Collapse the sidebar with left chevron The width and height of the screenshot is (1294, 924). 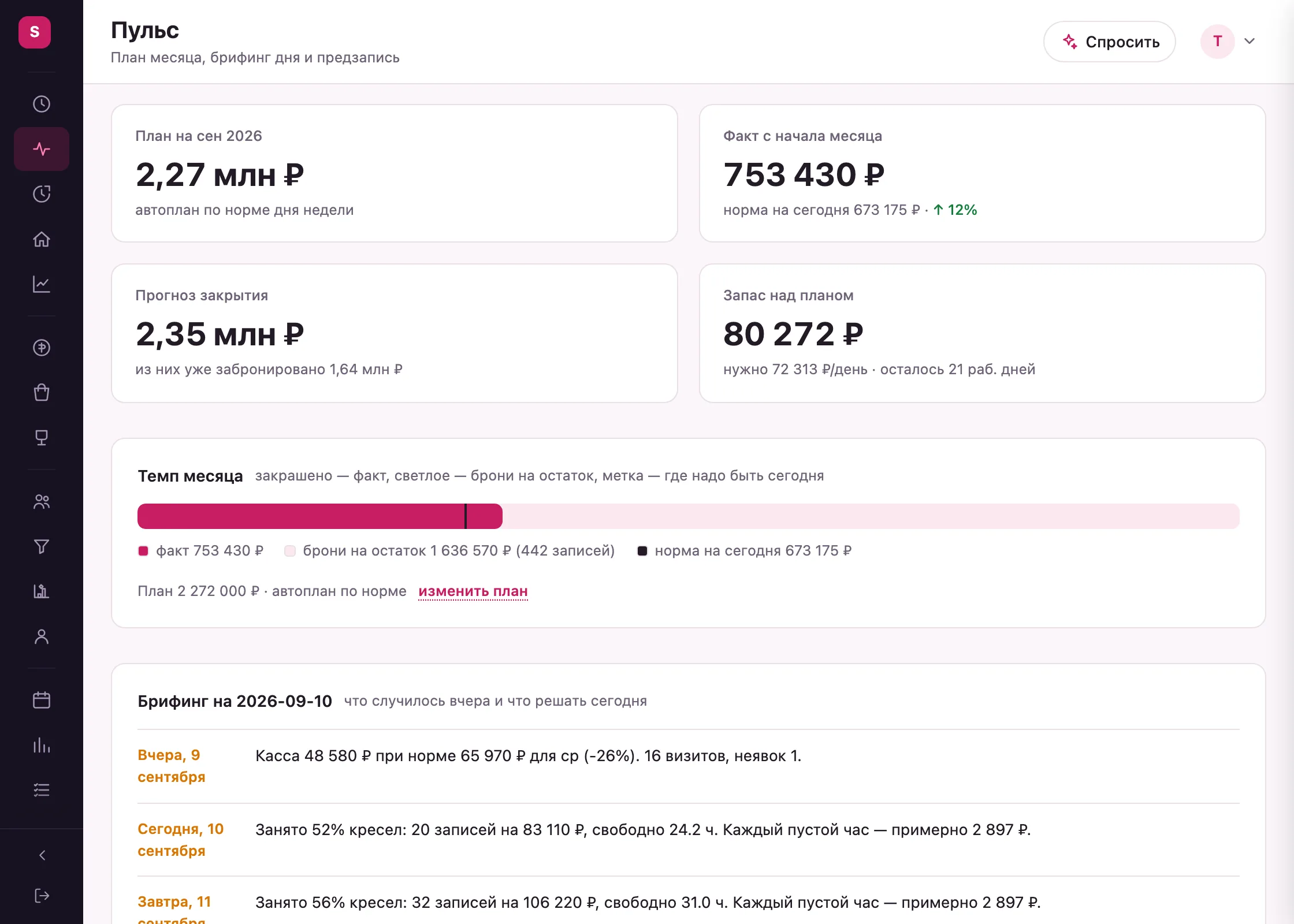coord(42,855)
